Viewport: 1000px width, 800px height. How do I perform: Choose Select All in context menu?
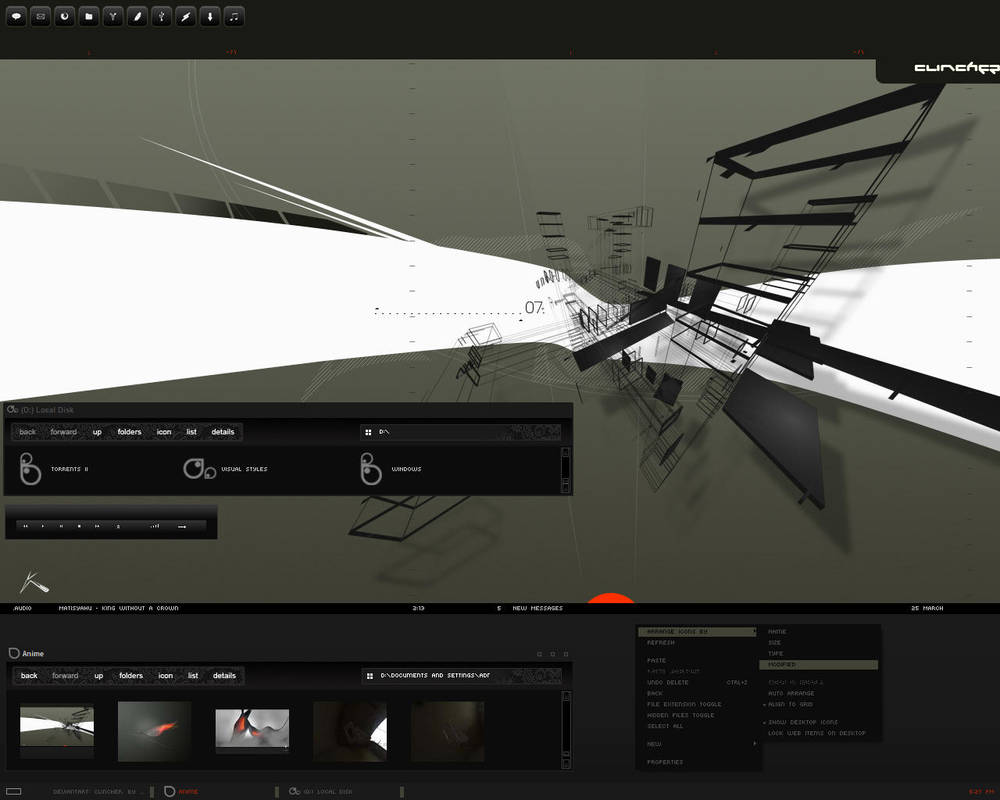665,727
